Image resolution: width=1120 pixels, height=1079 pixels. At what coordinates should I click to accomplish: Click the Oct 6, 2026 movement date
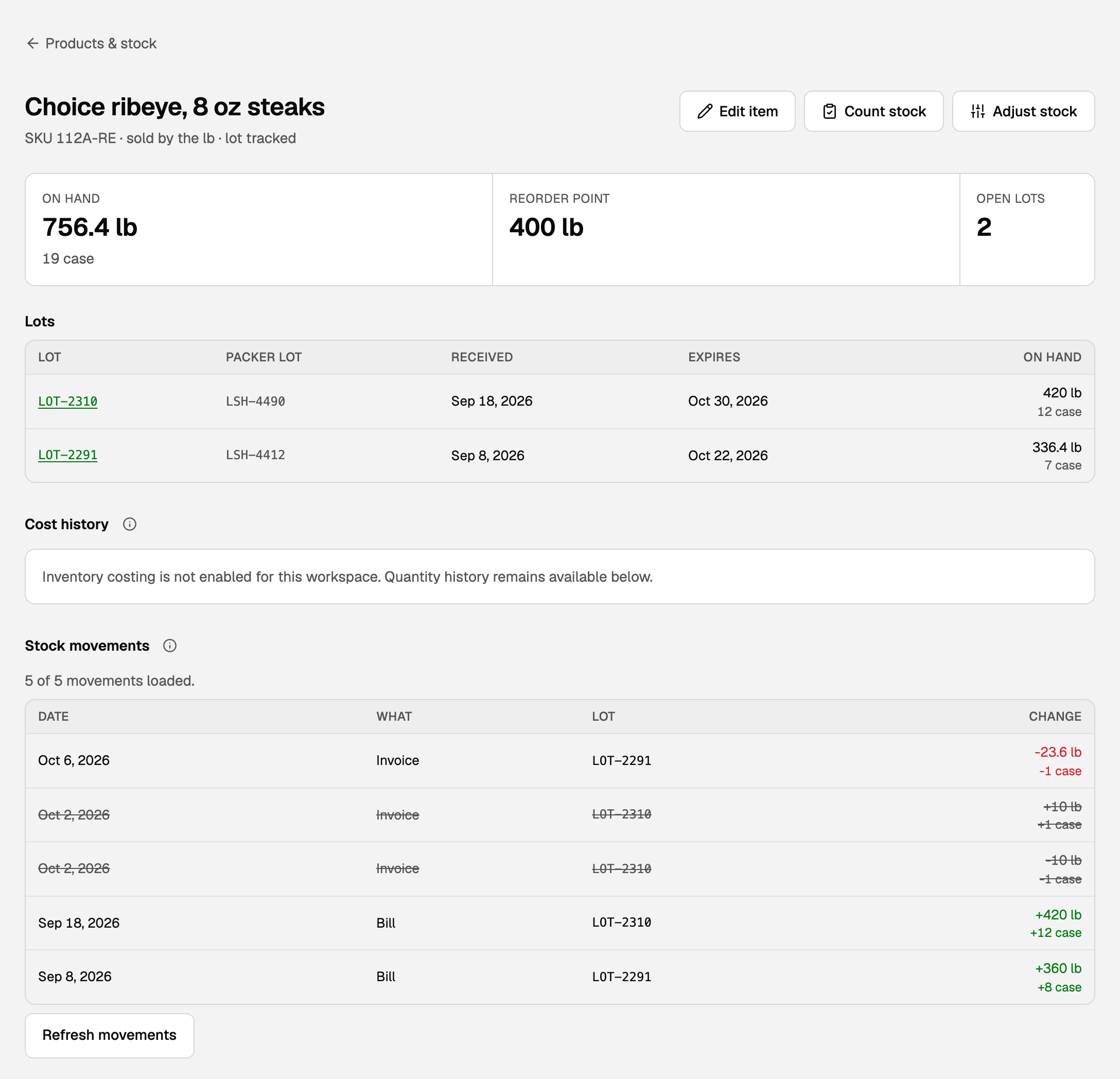pyautogui.click(x=74, y=760)
